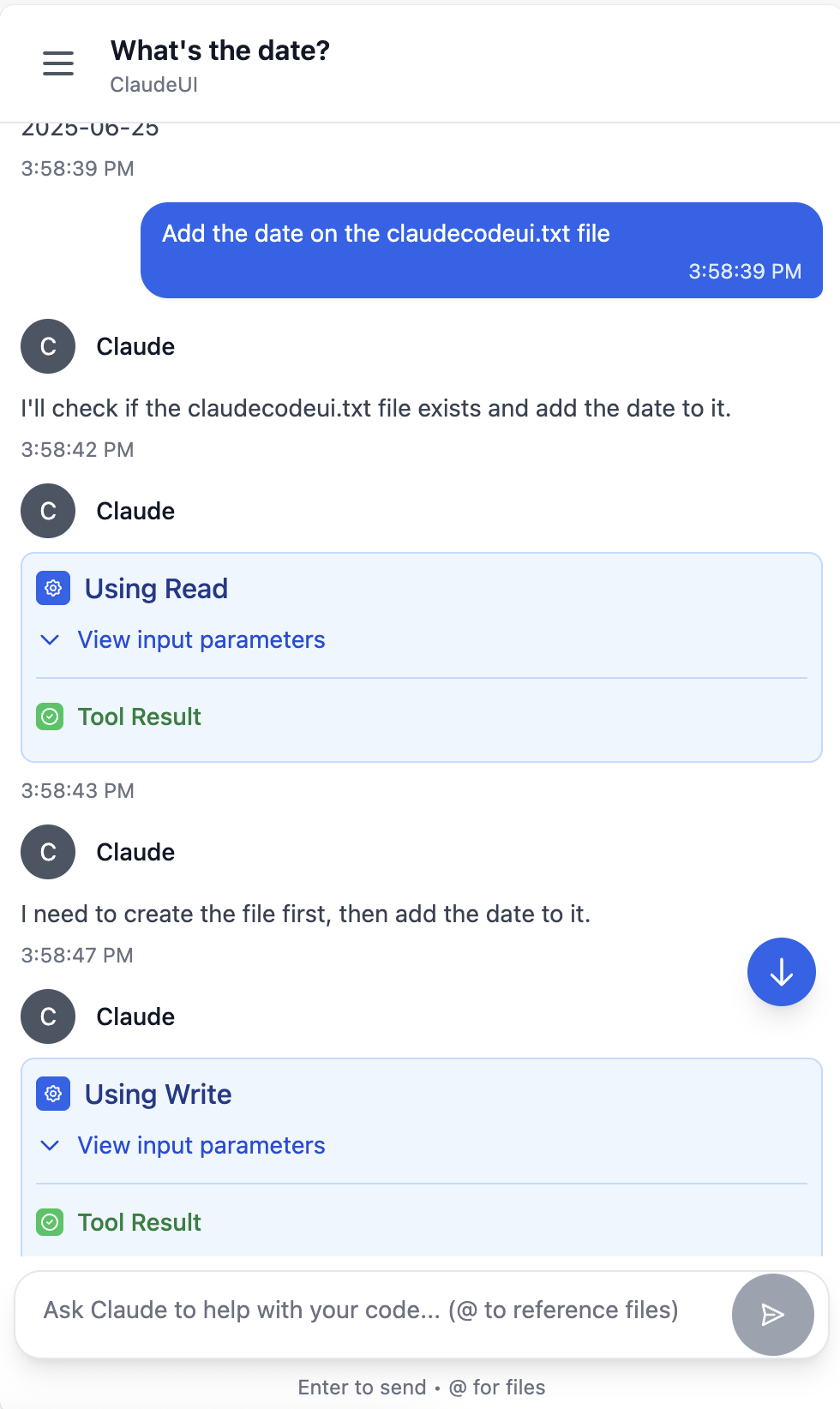Click the scroll-to-bottom arrow button

point(781,972)
